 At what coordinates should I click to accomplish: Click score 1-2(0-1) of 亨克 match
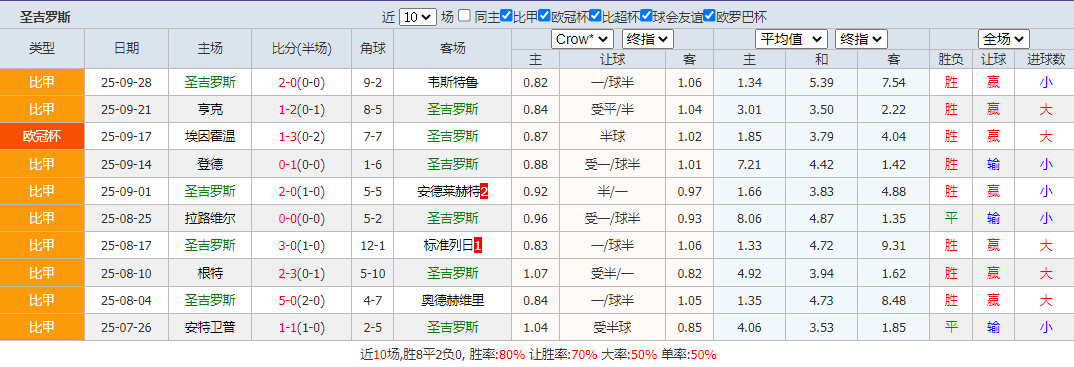coord(301,110)
